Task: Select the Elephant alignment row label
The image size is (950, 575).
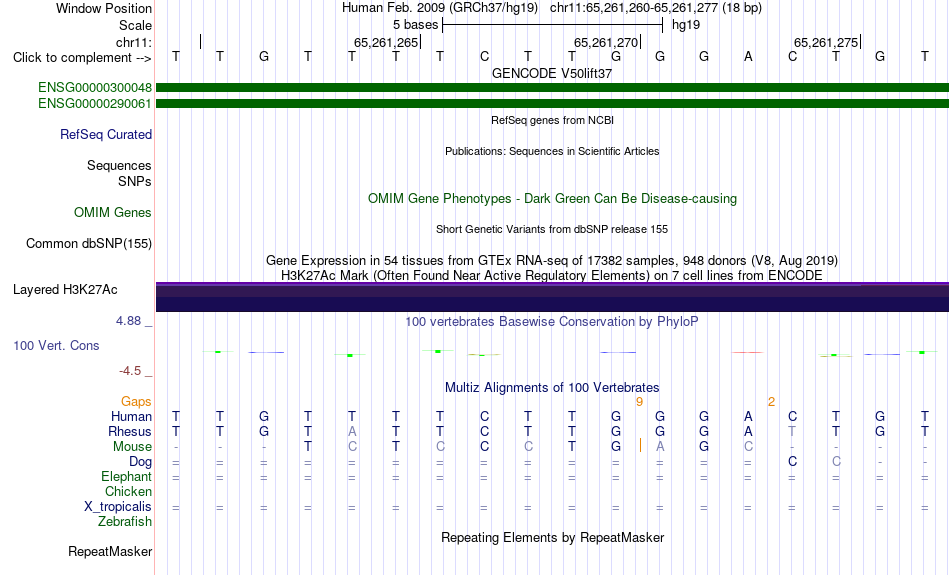Action: tap(127, 477)
